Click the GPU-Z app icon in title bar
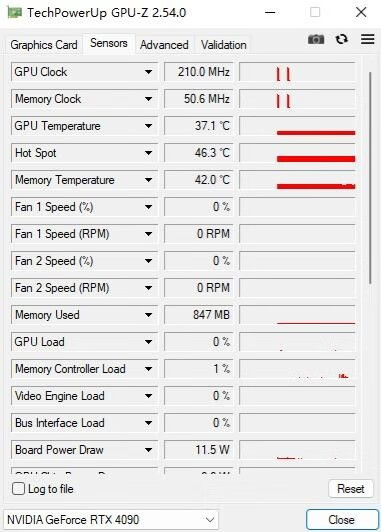Image resolution: width=381 pixels, height=532 pixels. [x=15, y=13]
